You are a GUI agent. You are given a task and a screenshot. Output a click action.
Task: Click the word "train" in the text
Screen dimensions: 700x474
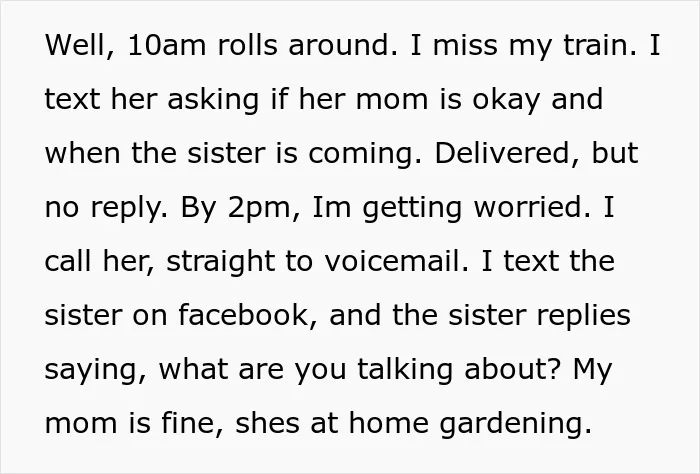point(600,45)
